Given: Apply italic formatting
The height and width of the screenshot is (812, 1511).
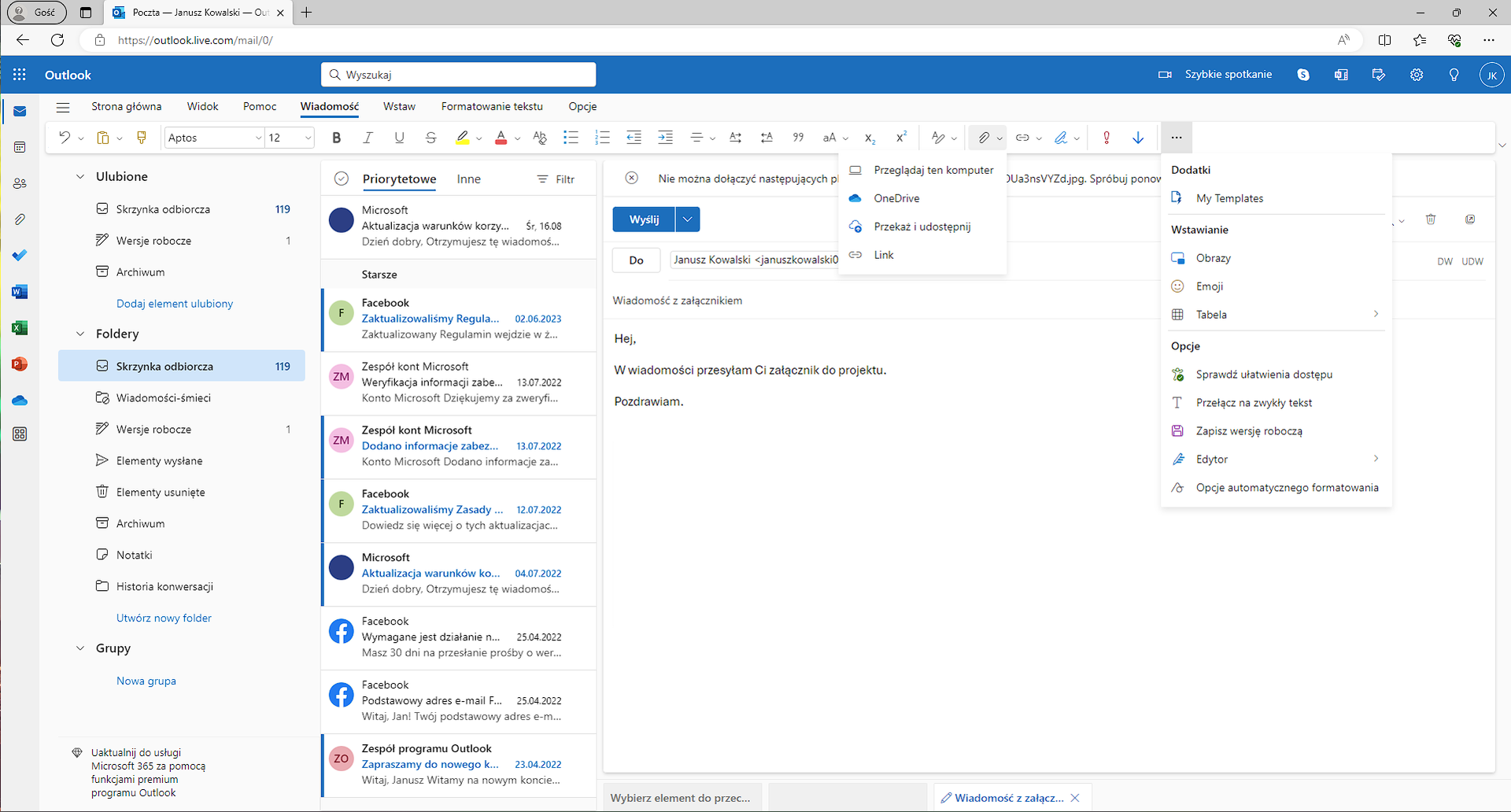Looking at the screenshot, I should [368, 138].
